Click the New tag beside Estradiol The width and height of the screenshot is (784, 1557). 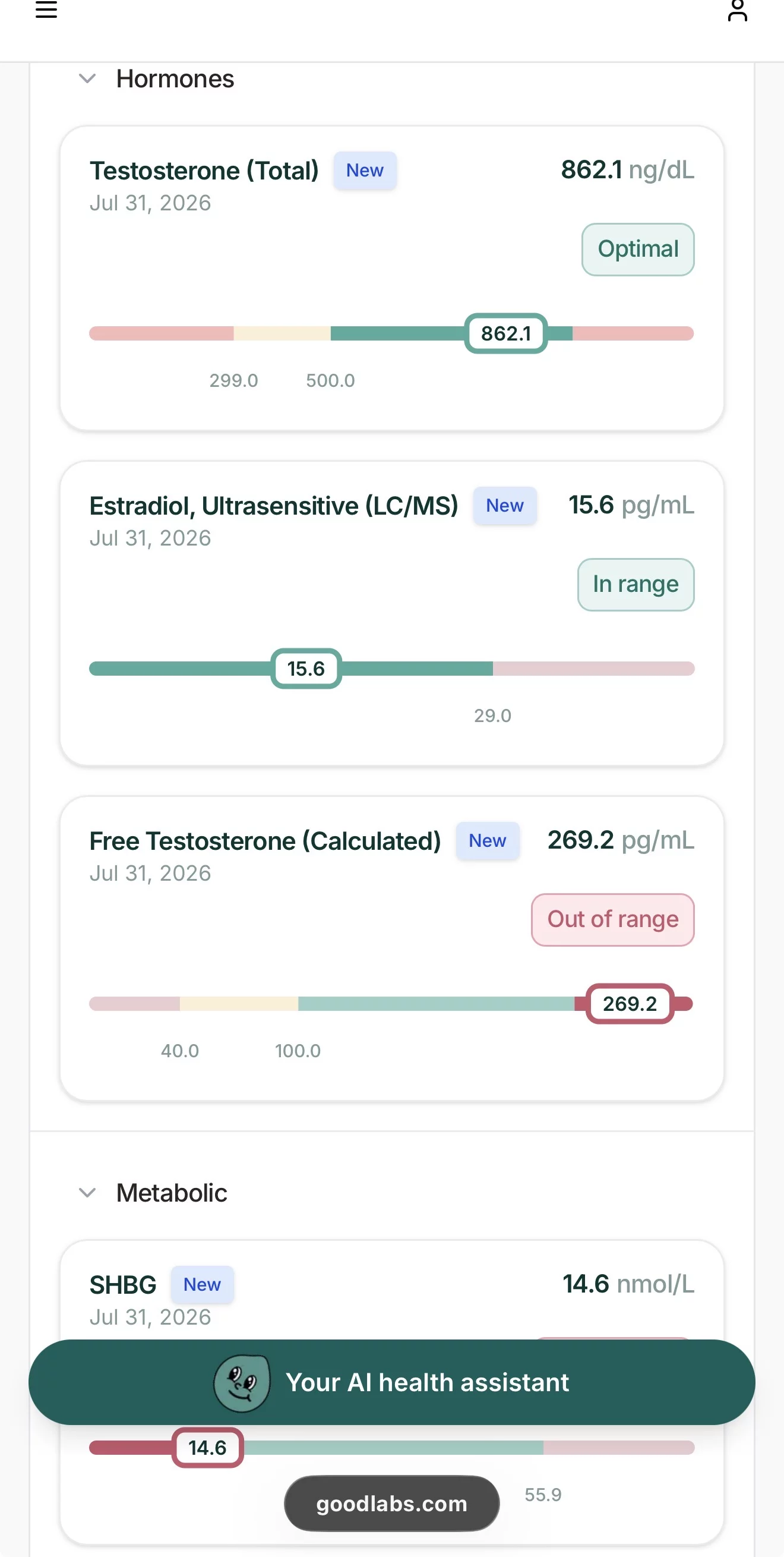tap(505, 506)
